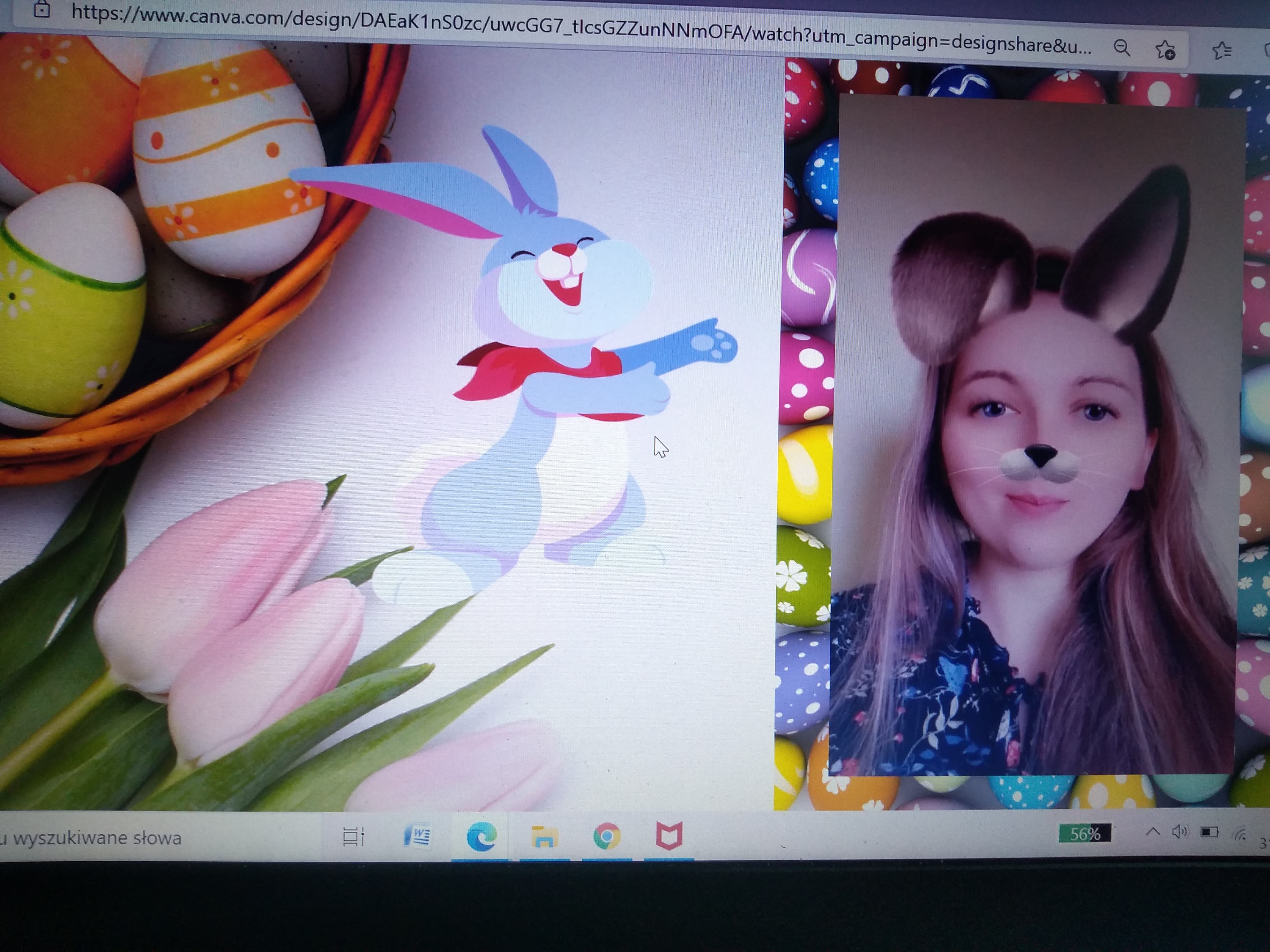
Task: Click the volume speaker icon
Action: click(1179, 831)
